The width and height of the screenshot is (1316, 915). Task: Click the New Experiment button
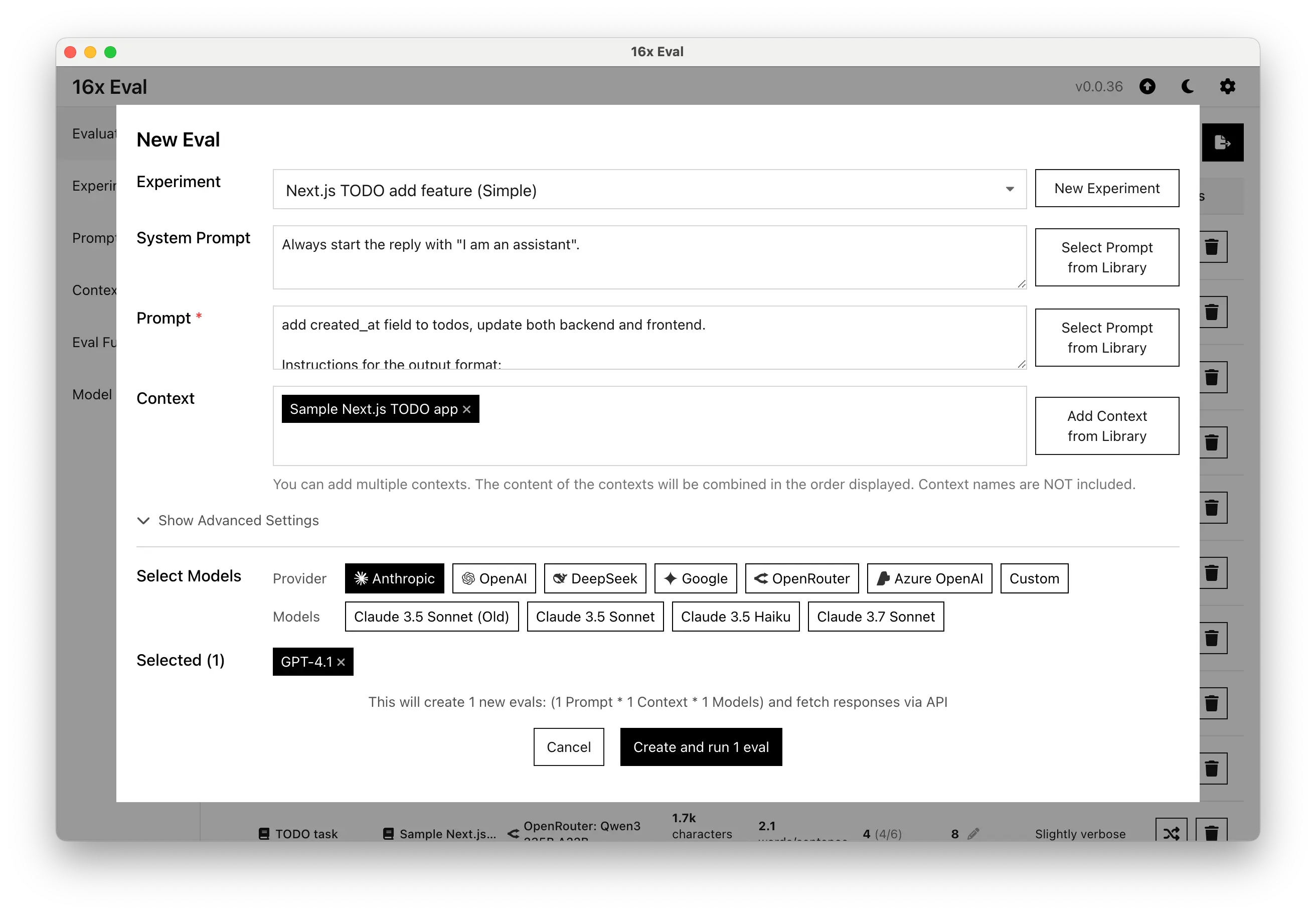[1107, 188]
